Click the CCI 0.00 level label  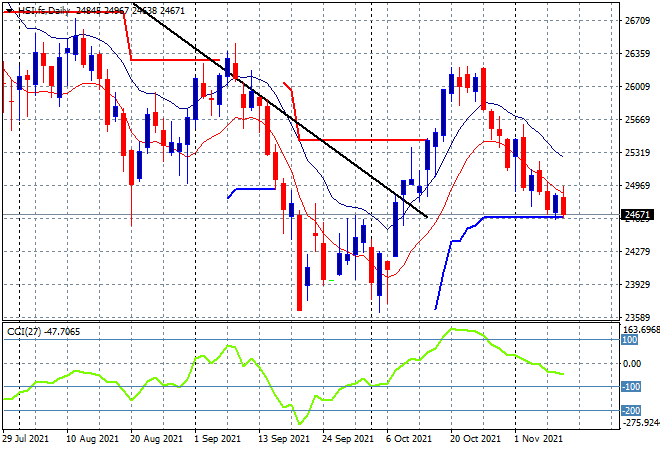pyautogui.click(x=632, y=364)
